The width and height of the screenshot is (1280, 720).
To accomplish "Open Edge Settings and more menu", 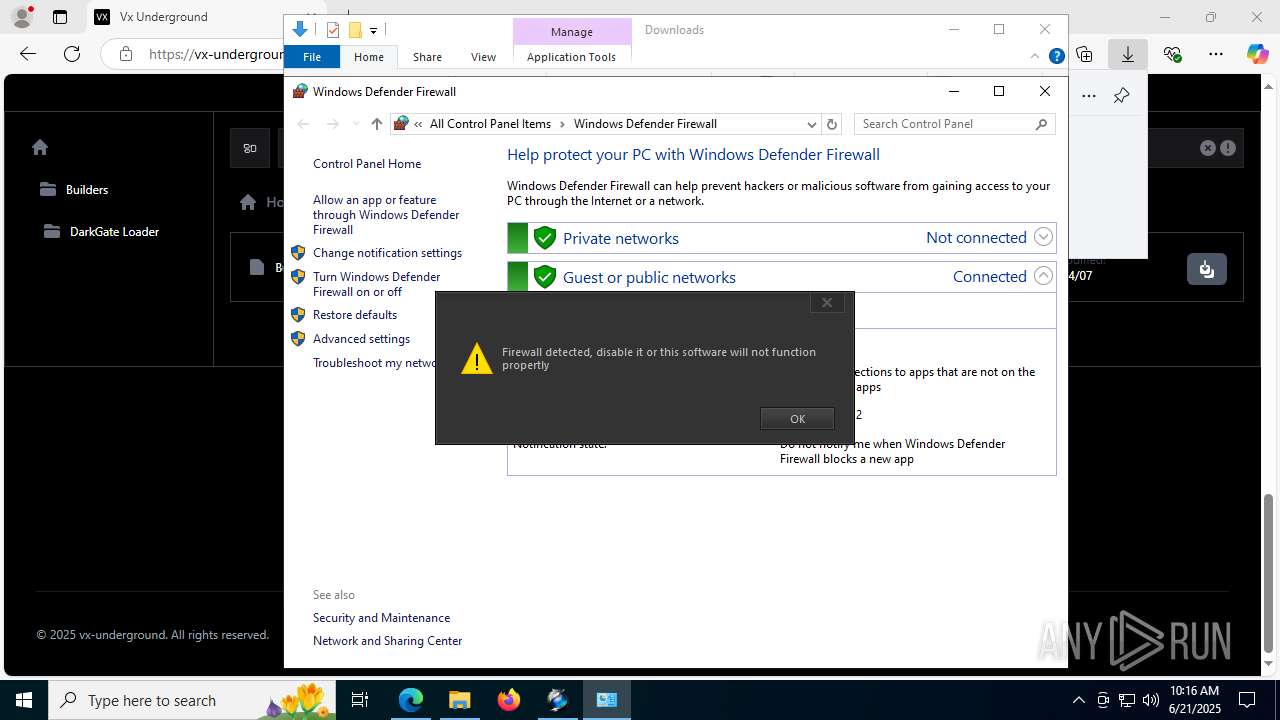I will pyautogui.click(x=1215, y=54).
